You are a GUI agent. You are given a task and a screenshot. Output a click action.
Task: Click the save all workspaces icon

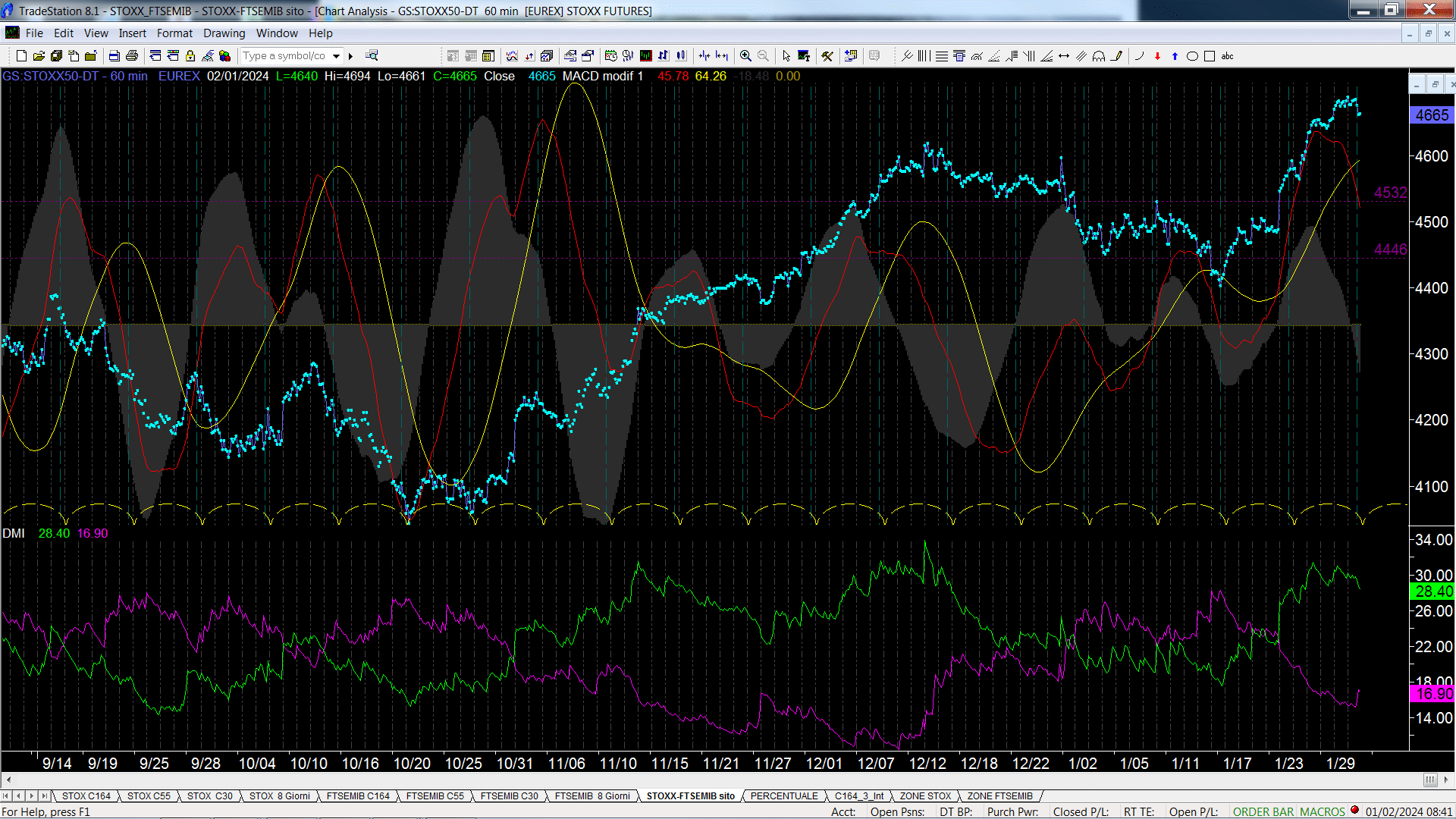click(56, 56)
